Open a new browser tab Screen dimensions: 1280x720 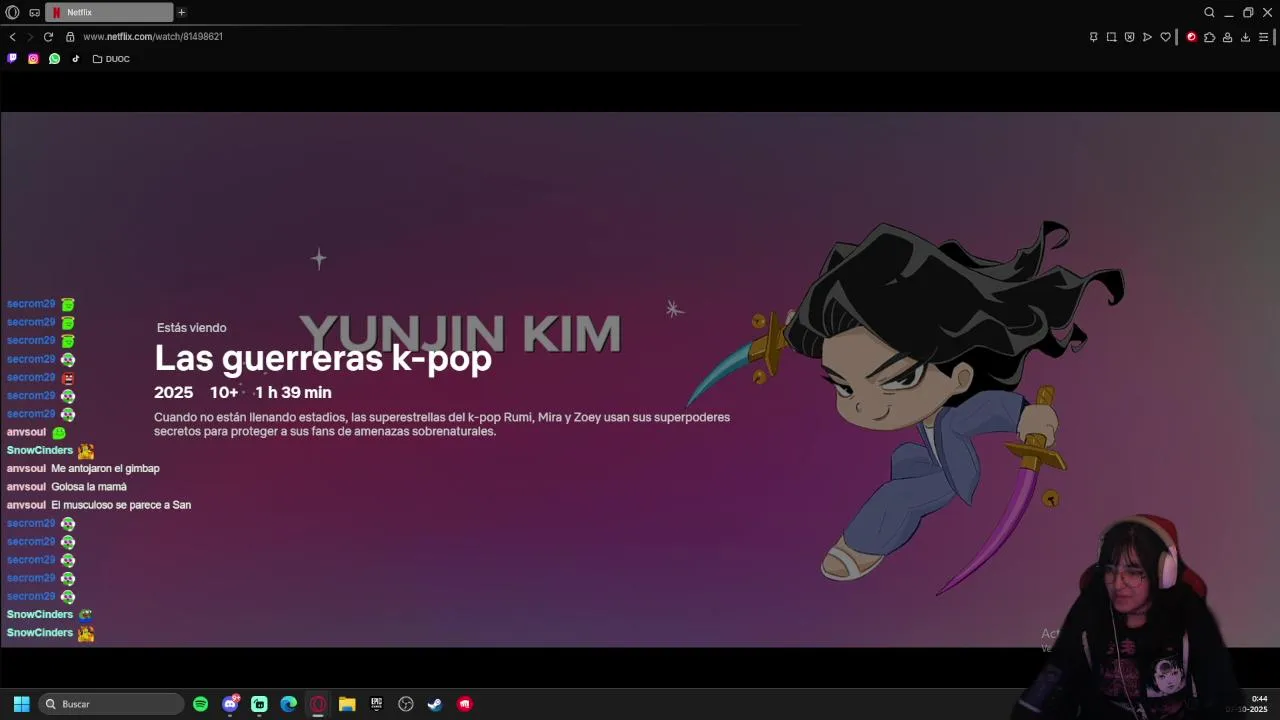tap(181, 12)
